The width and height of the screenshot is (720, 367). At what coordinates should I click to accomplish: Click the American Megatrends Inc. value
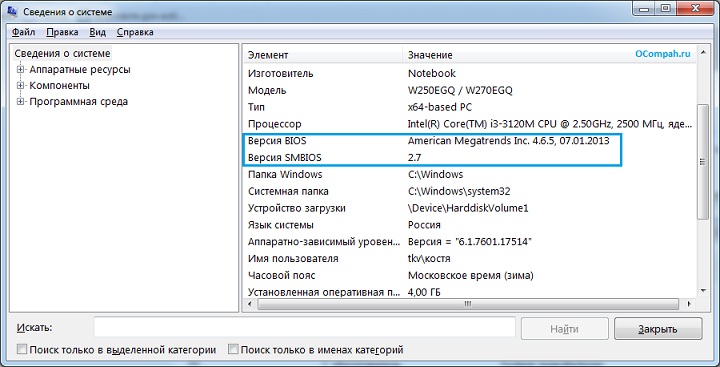(x=508, y=141)
